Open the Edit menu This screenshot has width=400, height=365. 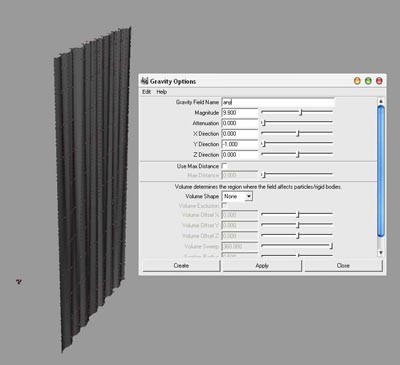tap(146, 92)
